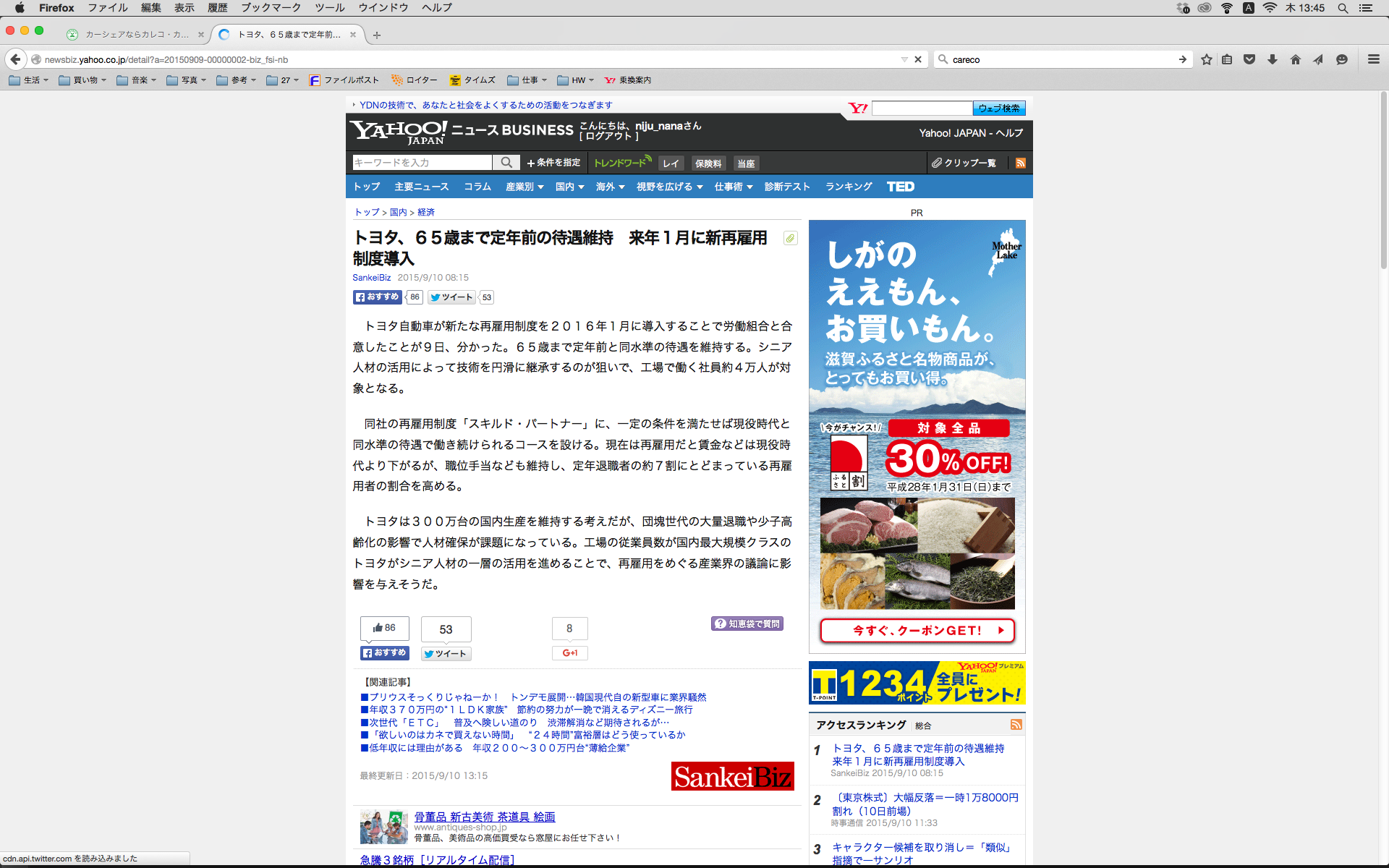The height and width of the screenshot is (868, 1389).
Task: Click the keyword search magnifier button
Action: 506,163
